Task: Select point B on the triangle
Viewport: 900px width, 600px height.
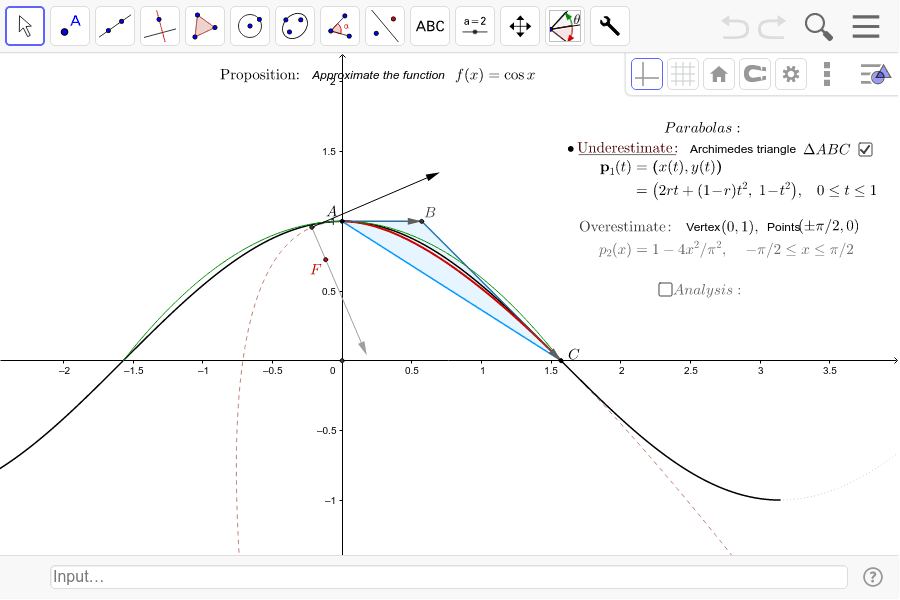Action: (422, 221)
